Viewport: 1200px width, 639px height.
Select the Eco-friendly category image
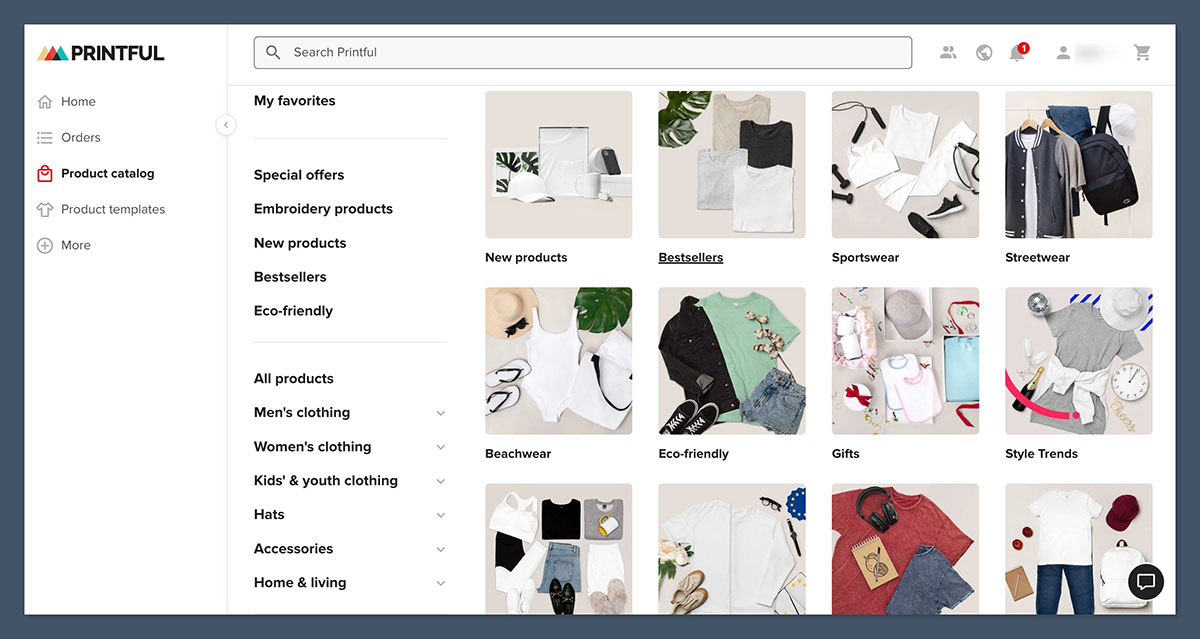pos(731,361)
